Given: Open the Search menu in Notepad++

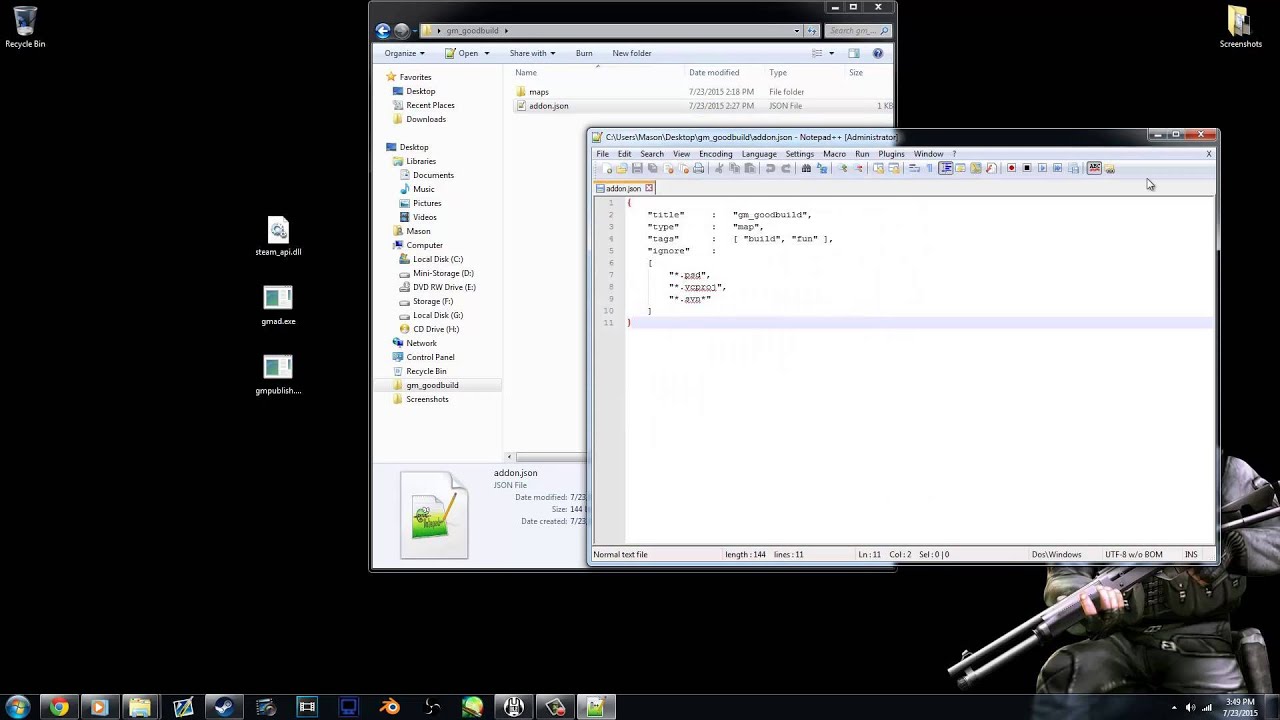Looking at the screenshot, I should 651,154.
